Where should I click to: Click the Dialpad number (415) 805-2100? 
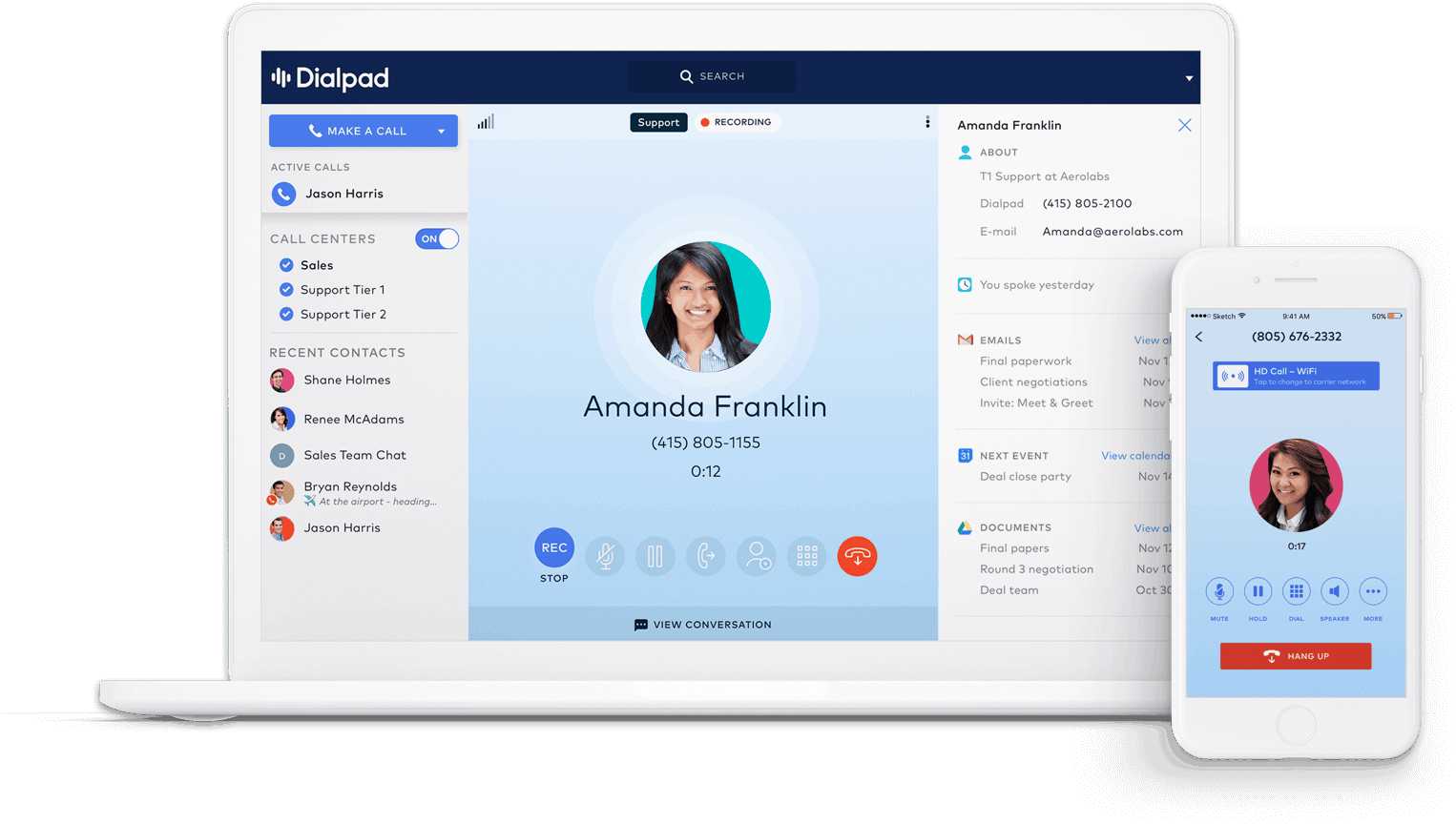[x=1087, y=204]
